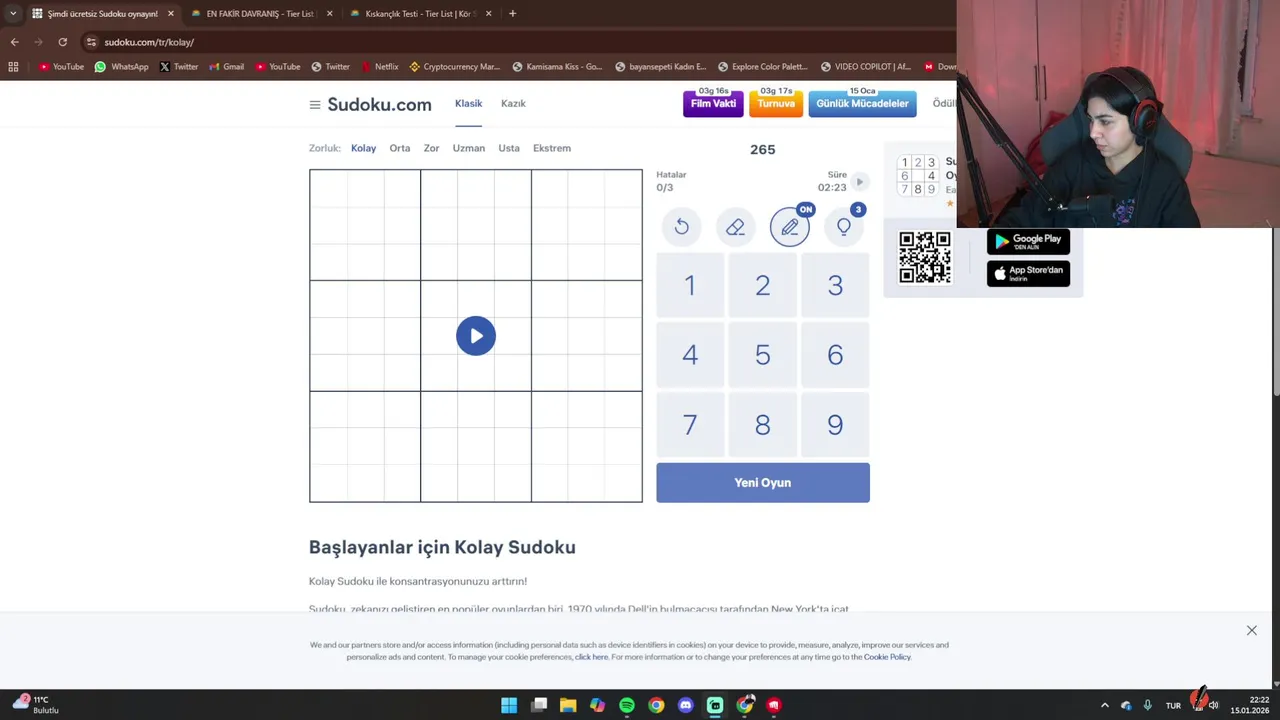Open Günlük Mücadeleler
The height and width of the screenshot is (720, 1280).
[x=862, y=103]
